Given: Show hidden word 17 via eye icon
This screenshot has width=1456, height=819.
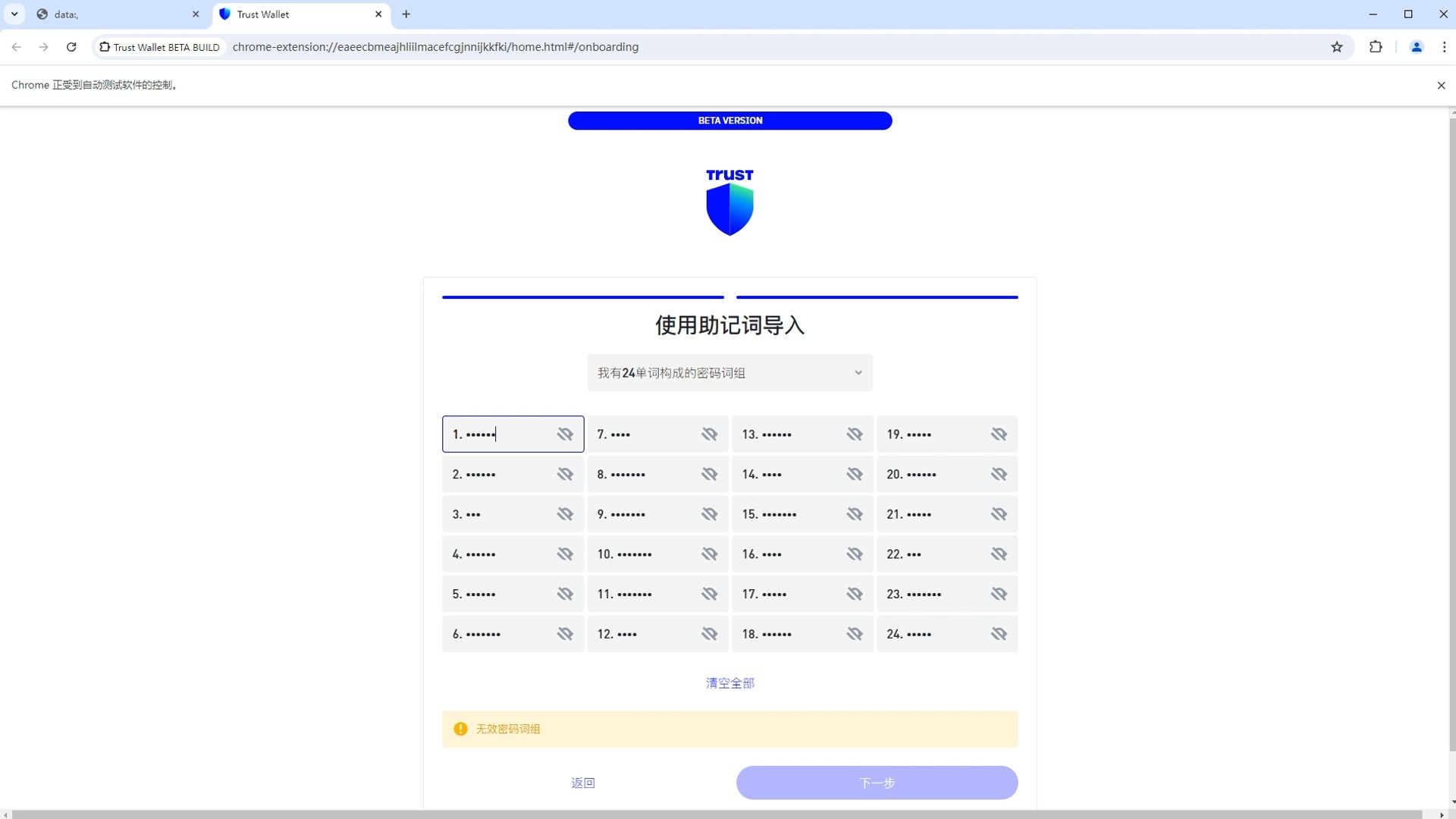Looking at the screenshot, I should coord(855,594).
